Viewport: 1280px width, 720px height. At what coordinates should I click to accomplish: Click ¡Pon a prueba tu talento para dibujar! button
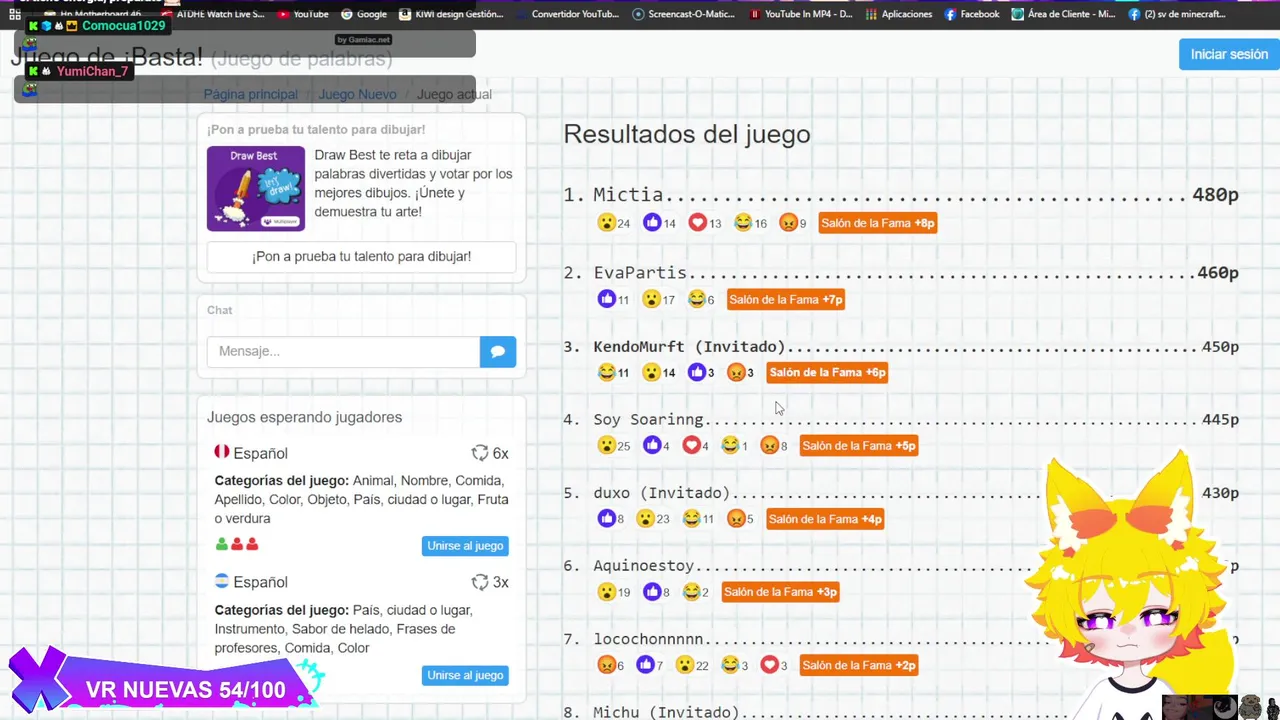[361, 256]
